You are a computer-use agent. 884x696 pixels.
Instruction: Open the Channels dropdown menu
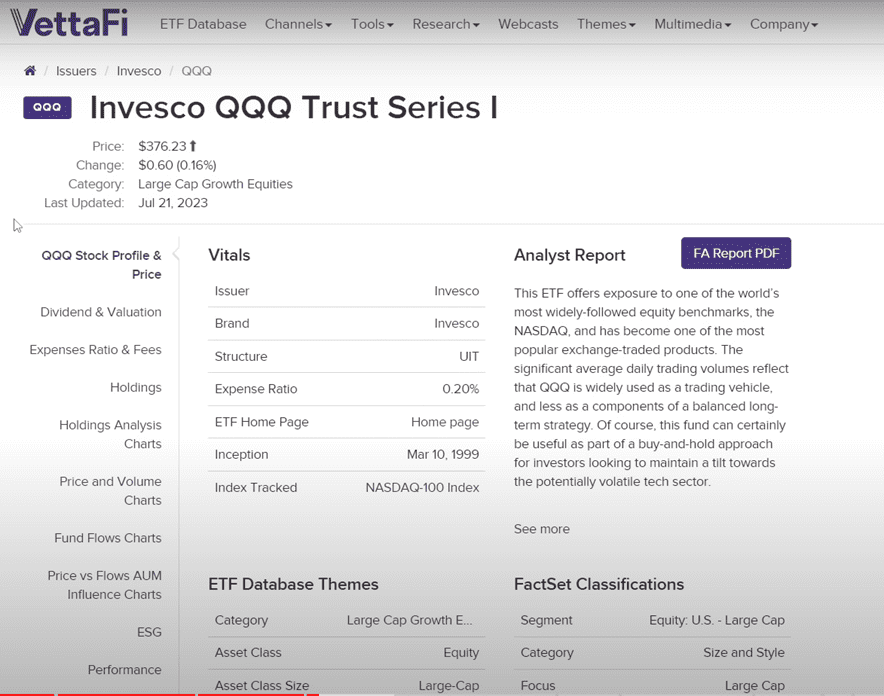point(298,24)
